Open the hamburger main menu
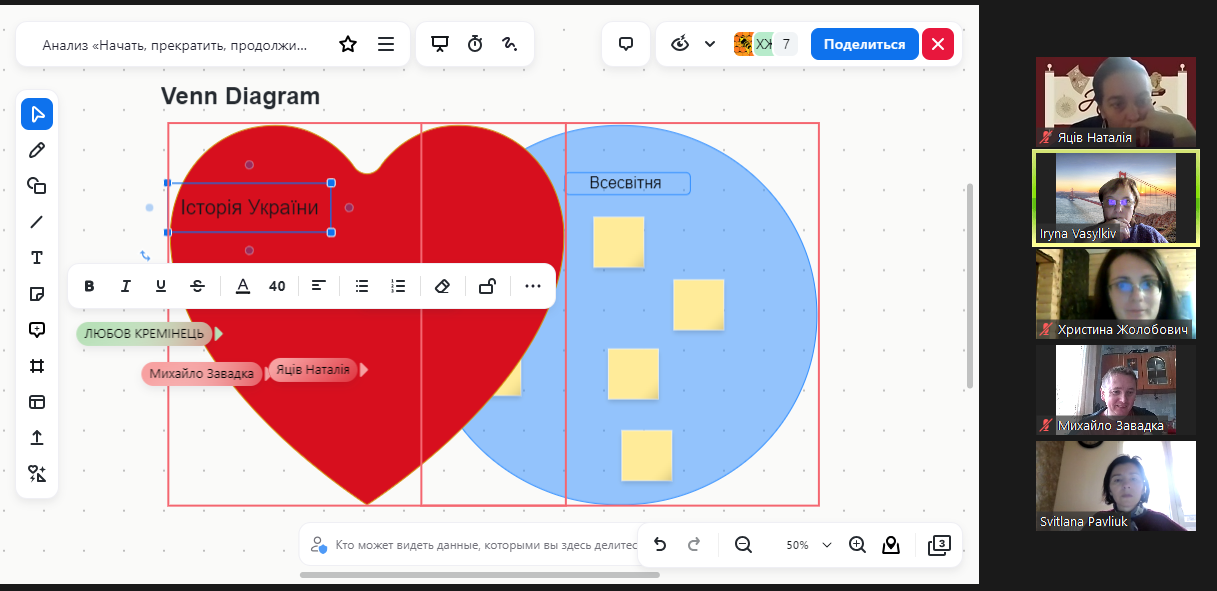The width and height of the screenshot is (1217, 591). 386,44
